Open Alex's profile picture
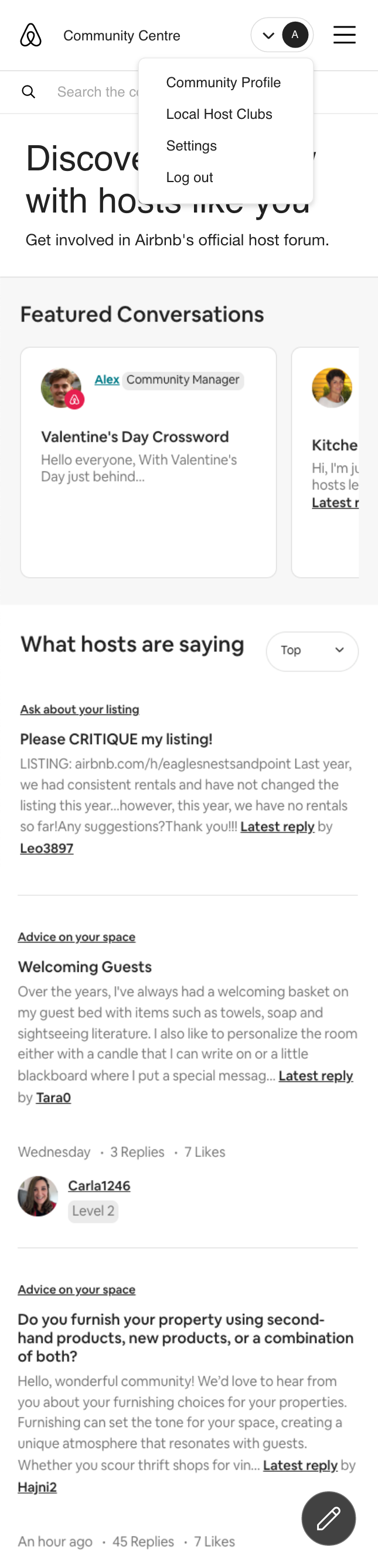 [61, 388]
